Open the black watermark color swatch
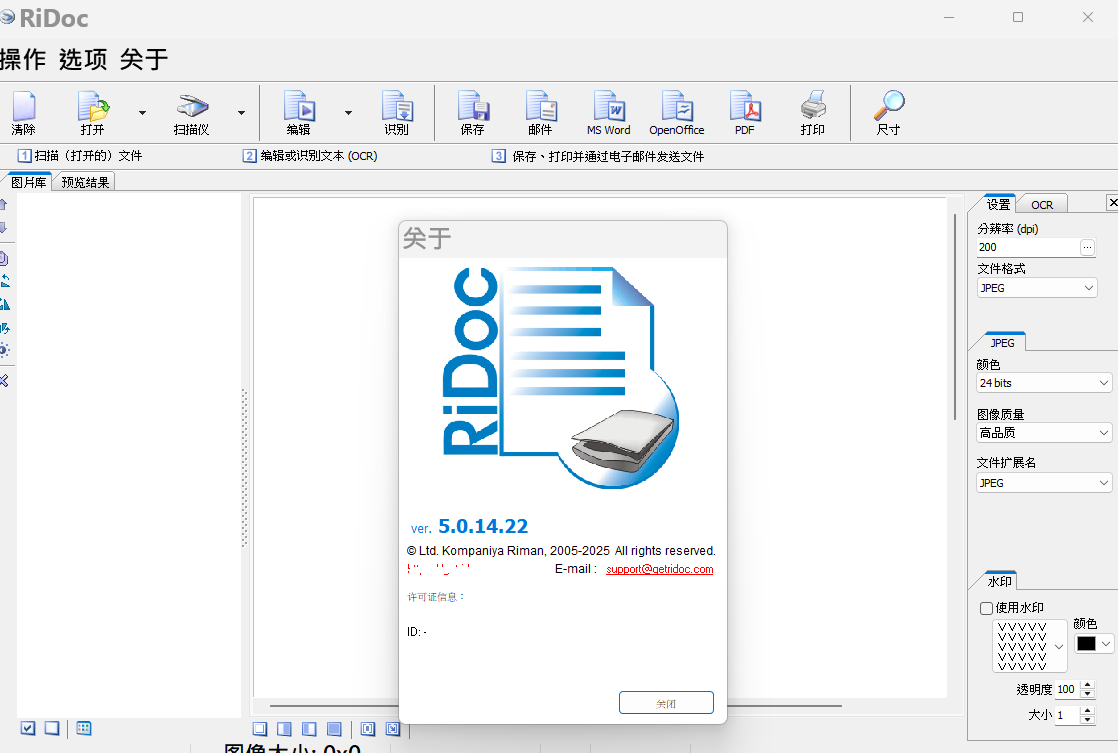Screen dimensions: 1118x753 tap(1093, 644)
